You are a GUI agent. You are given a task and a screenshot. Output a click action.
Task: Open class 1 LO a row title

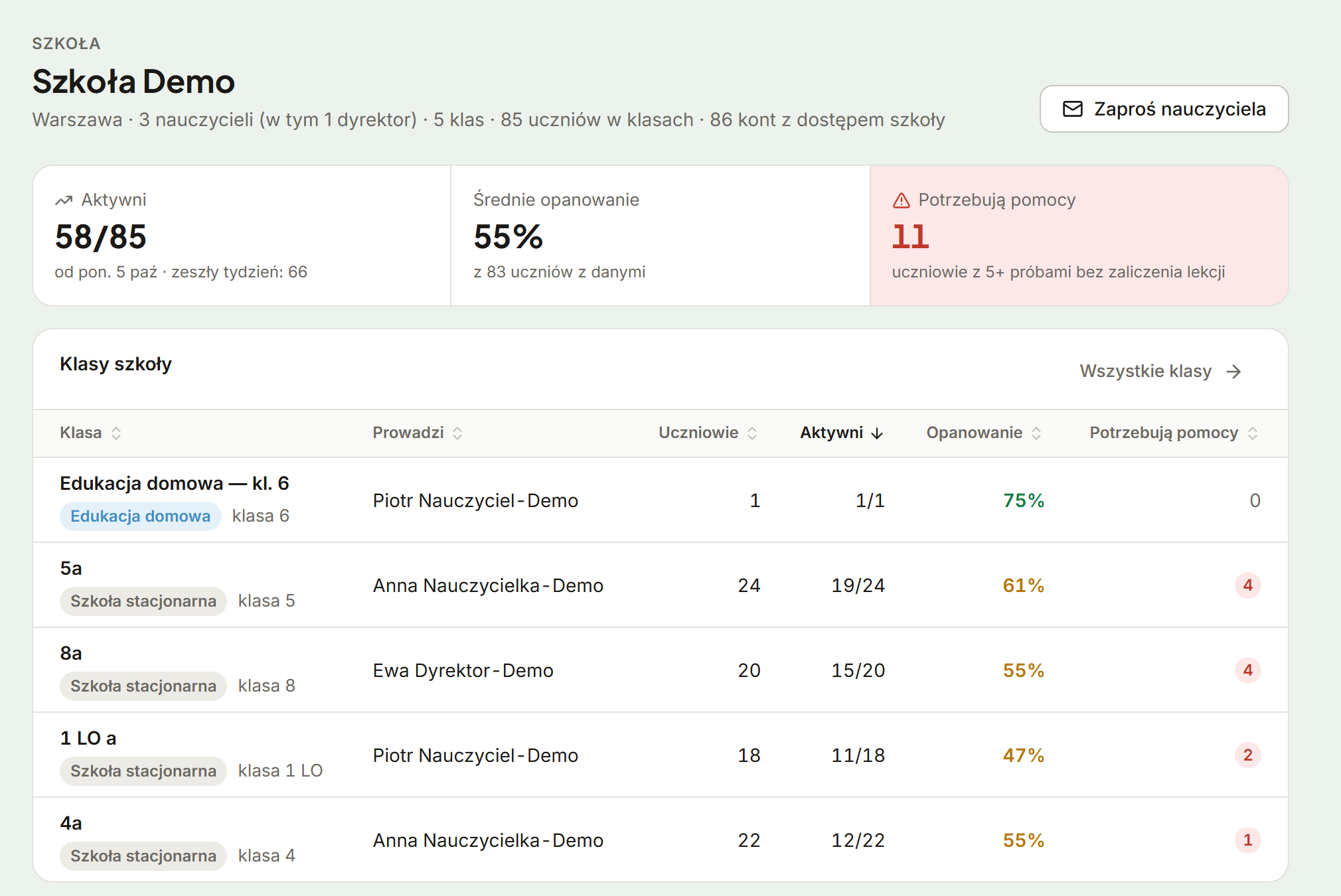(88, 738)
